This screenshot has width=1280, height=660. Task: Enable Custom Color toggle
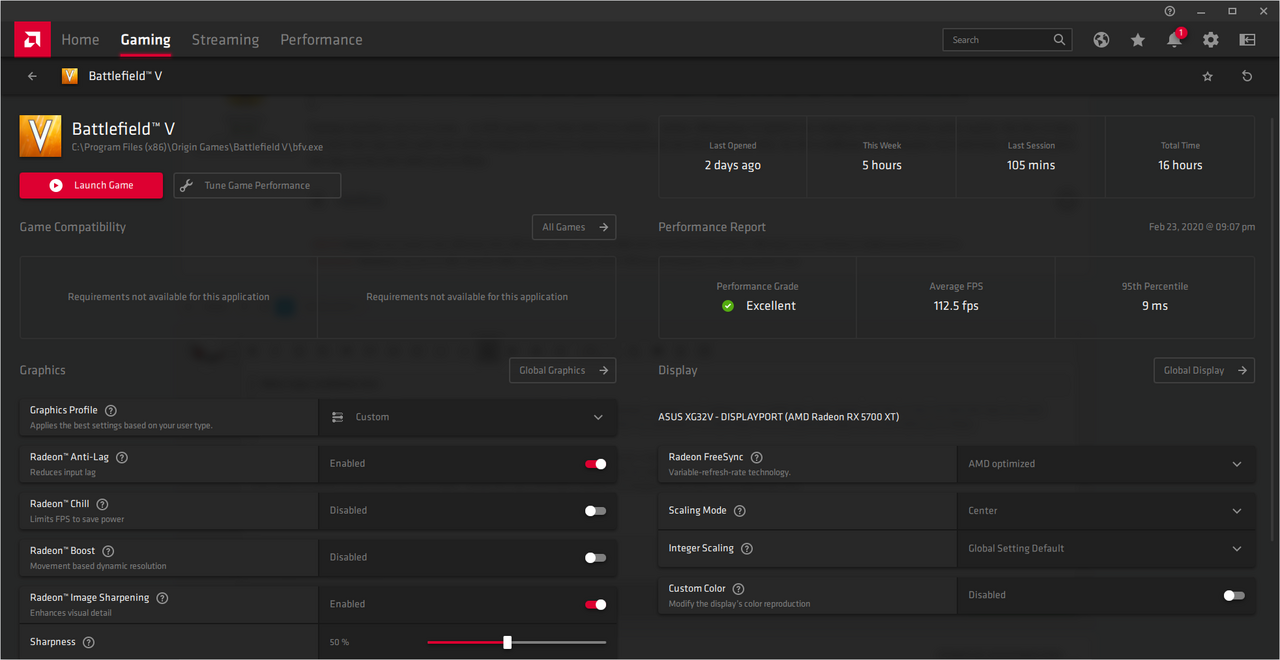point(1234,595)
